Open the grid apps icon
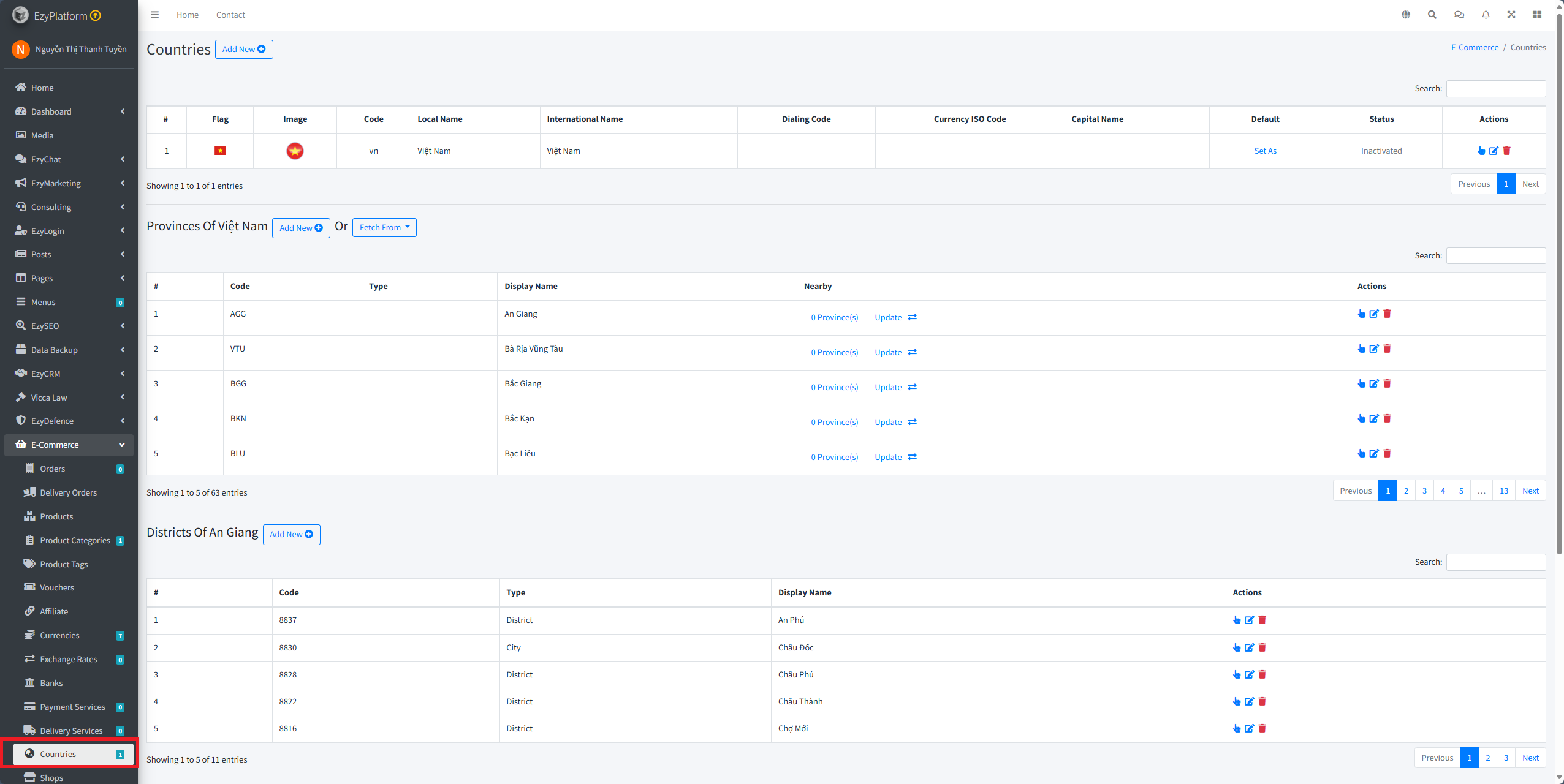The height and width of the screenshot is (784, 1564). point(1537,15)
